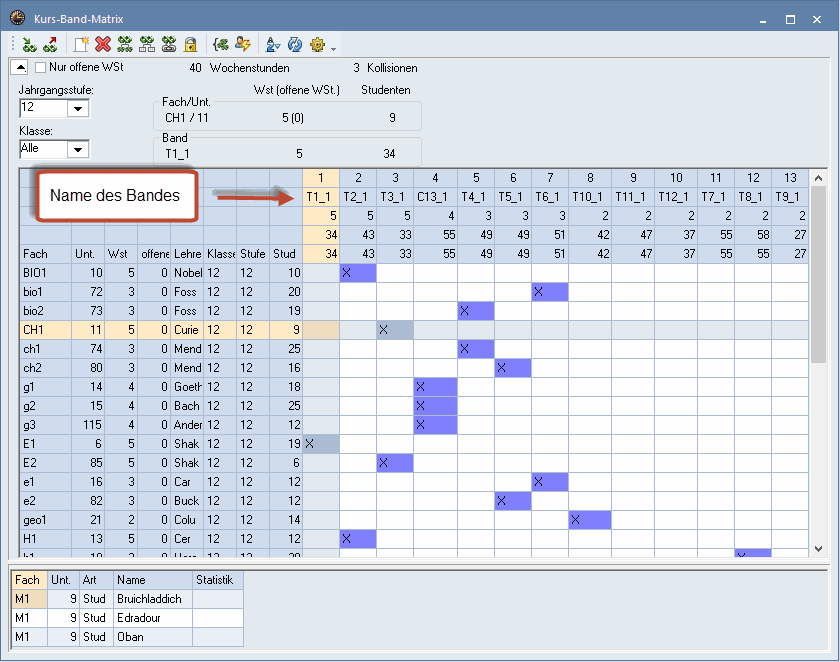Open the gear settings icon
This screenshot has width=840, height=662.
(318, 44)
